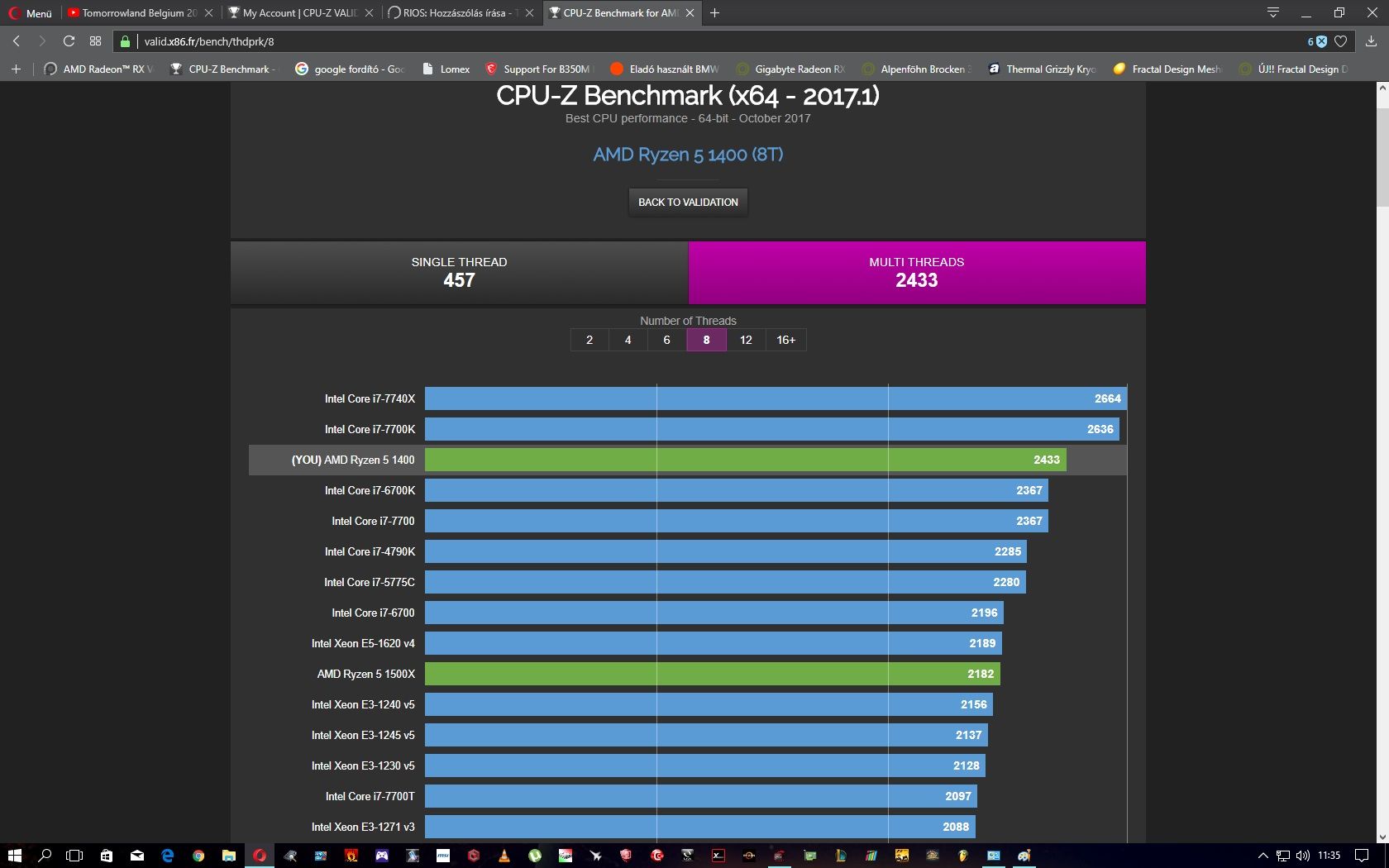Open the Thermal Grizzly Kryo bookmark
This screenshot has height=868, width=1389.
click(x=1042, y=69)
